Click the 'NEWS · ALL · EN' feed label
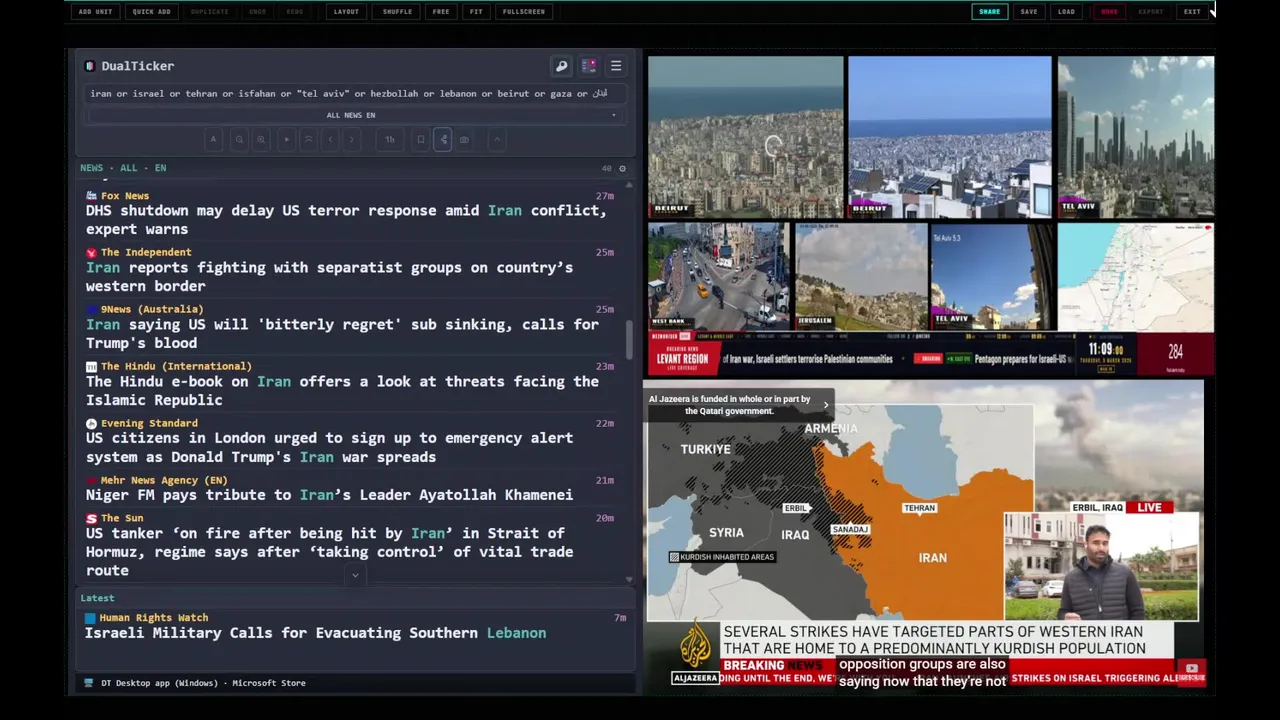The height and width of the screenshot is (720, 1280). [x=123, y=168]
